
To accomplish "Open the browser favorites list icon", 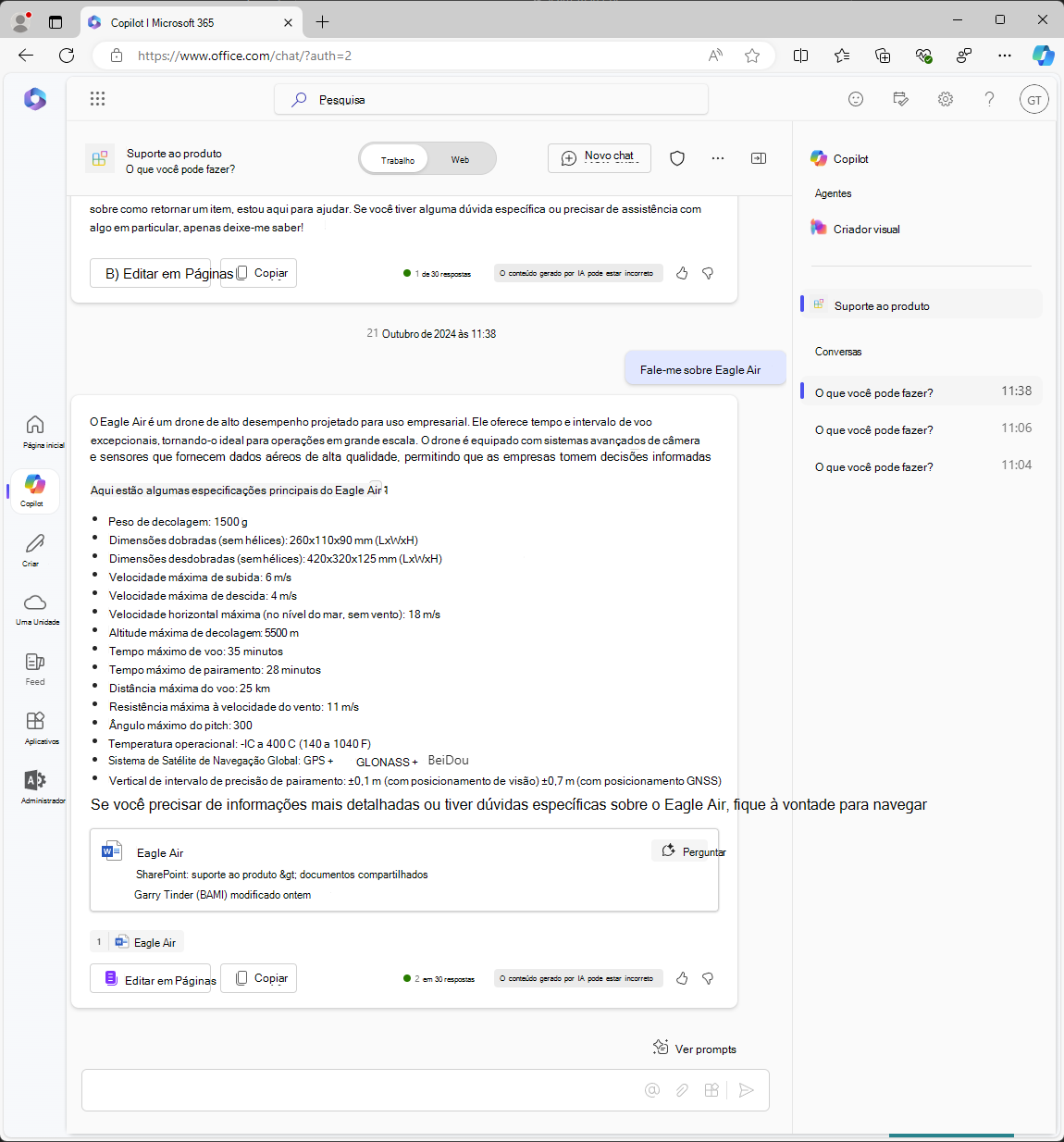I will point(842,56).
